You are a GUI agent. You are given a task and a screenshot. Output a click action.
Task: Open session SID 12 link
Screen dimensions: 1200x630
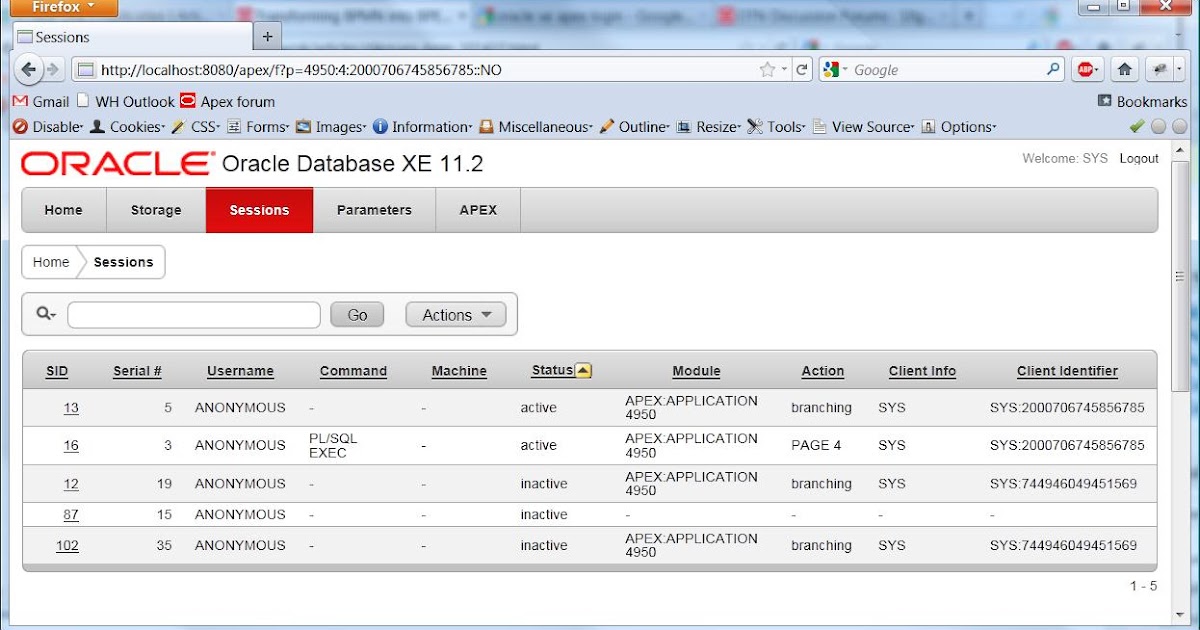pos(71,484)
